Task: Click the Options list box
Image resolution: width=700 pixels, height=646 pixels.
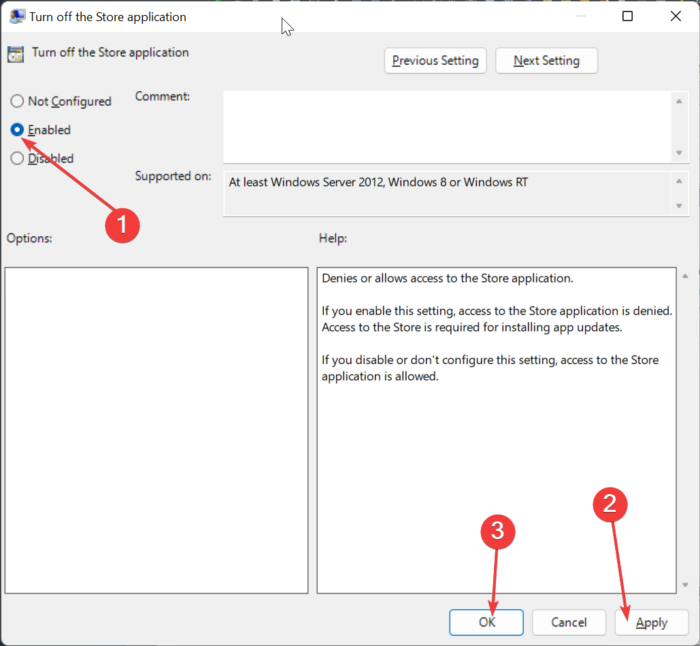Action: [156, 430]
